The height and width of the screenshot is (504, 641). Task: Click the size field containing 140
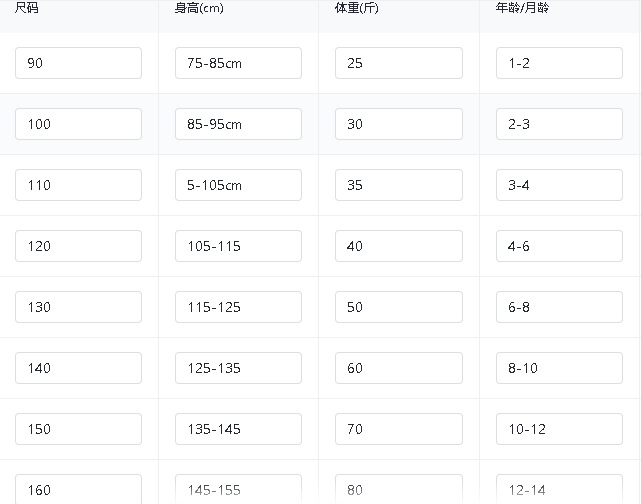coord(78,368)
